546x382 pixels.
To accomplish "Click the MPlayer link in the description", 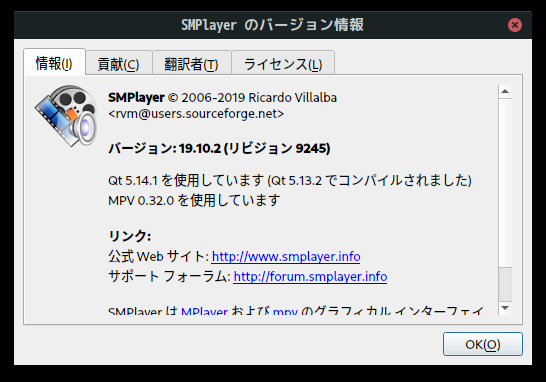I will 204,311.
